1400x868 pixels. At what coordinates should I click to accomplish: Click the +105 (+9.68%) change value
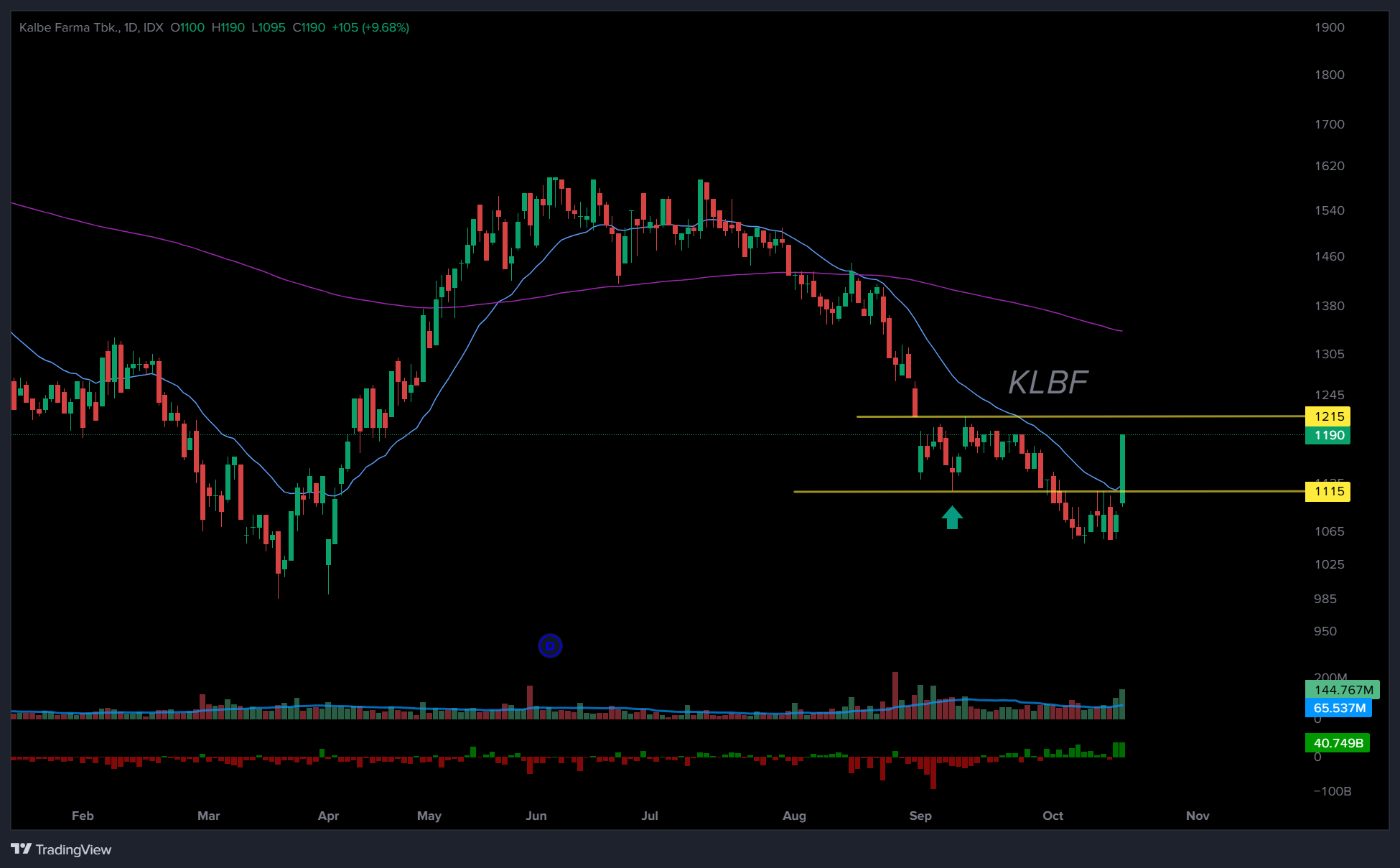coord(370,27)
